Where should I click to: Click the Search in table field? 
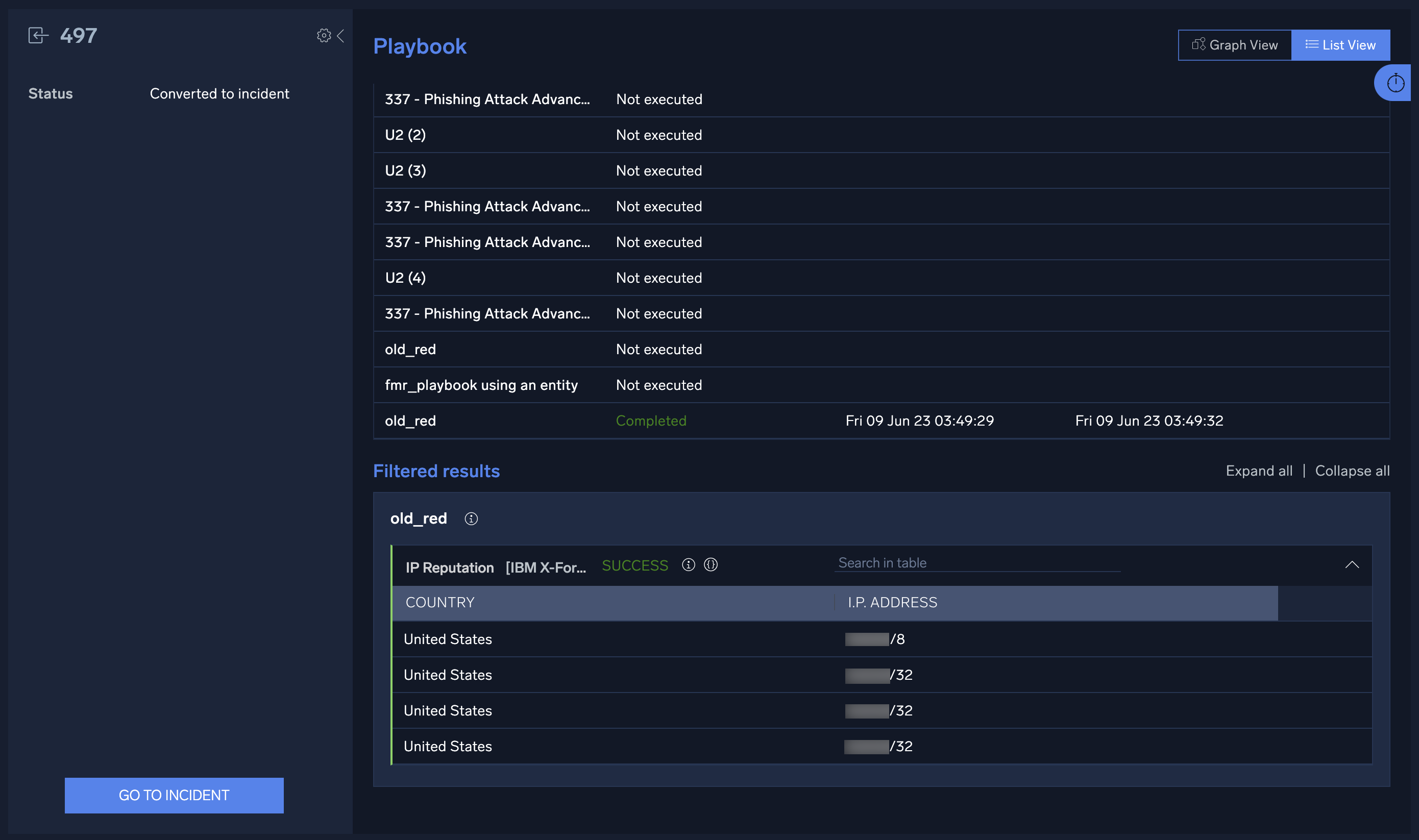click(x=976, y=563)
